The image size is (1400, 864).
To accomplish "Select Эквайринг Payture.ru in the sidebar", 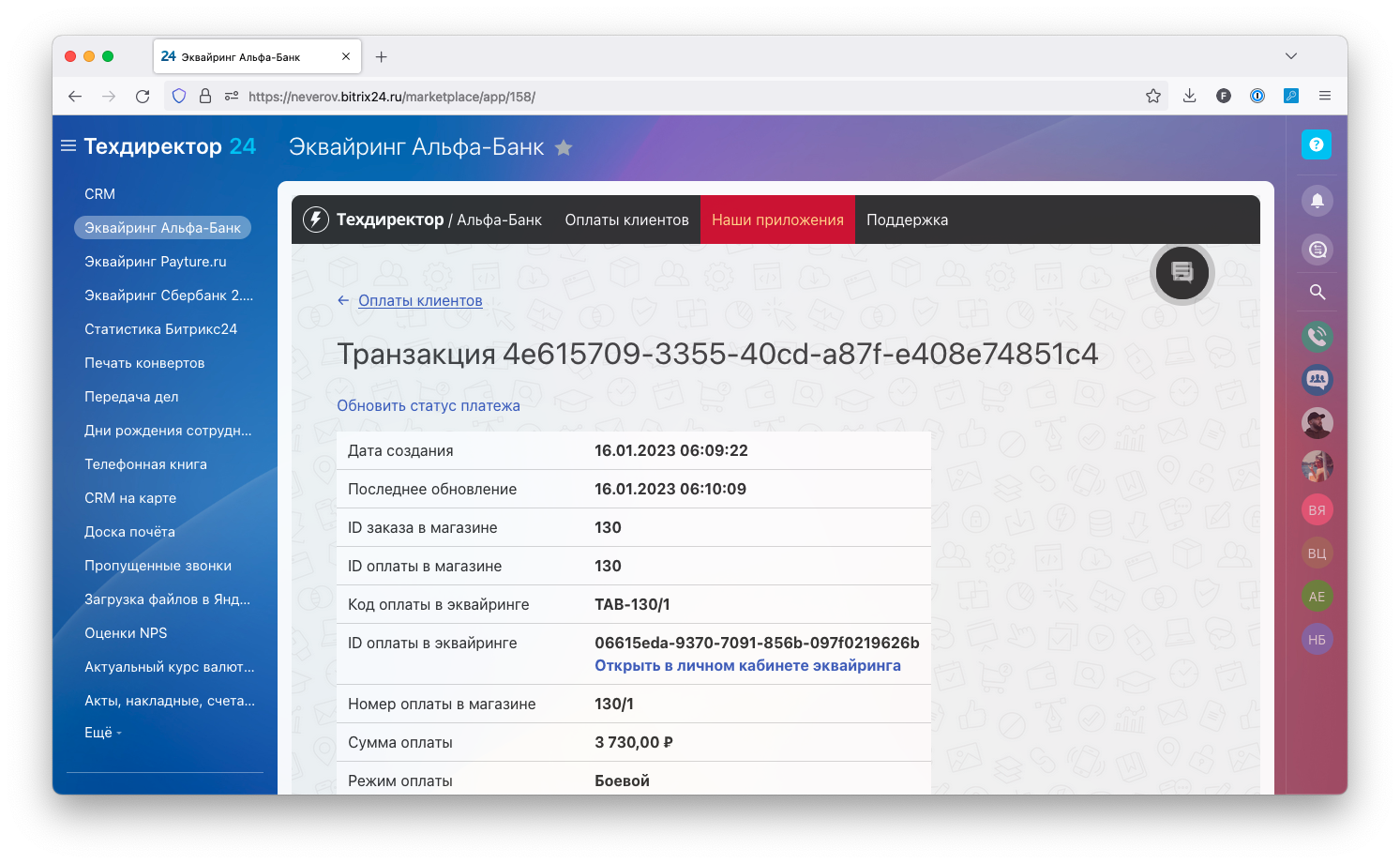I will 156,262.
